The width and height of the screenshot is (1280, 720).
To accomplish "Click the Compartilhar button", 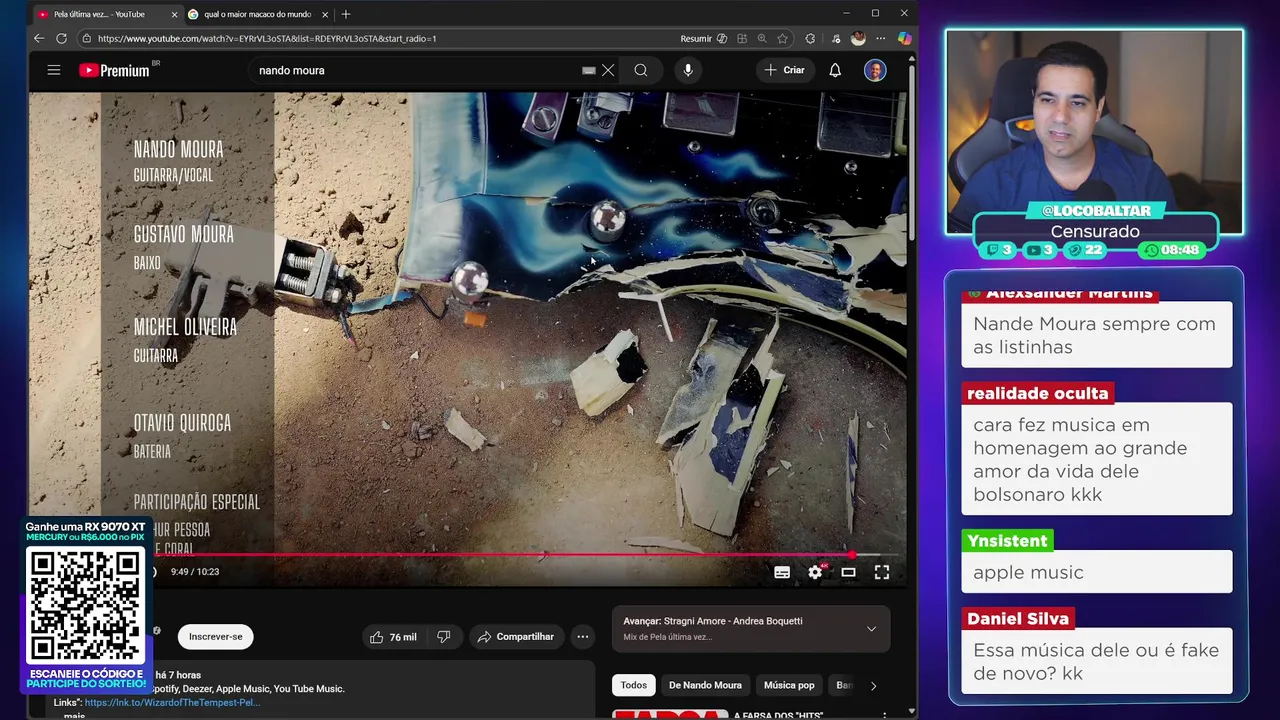I will tap(516, 637).
